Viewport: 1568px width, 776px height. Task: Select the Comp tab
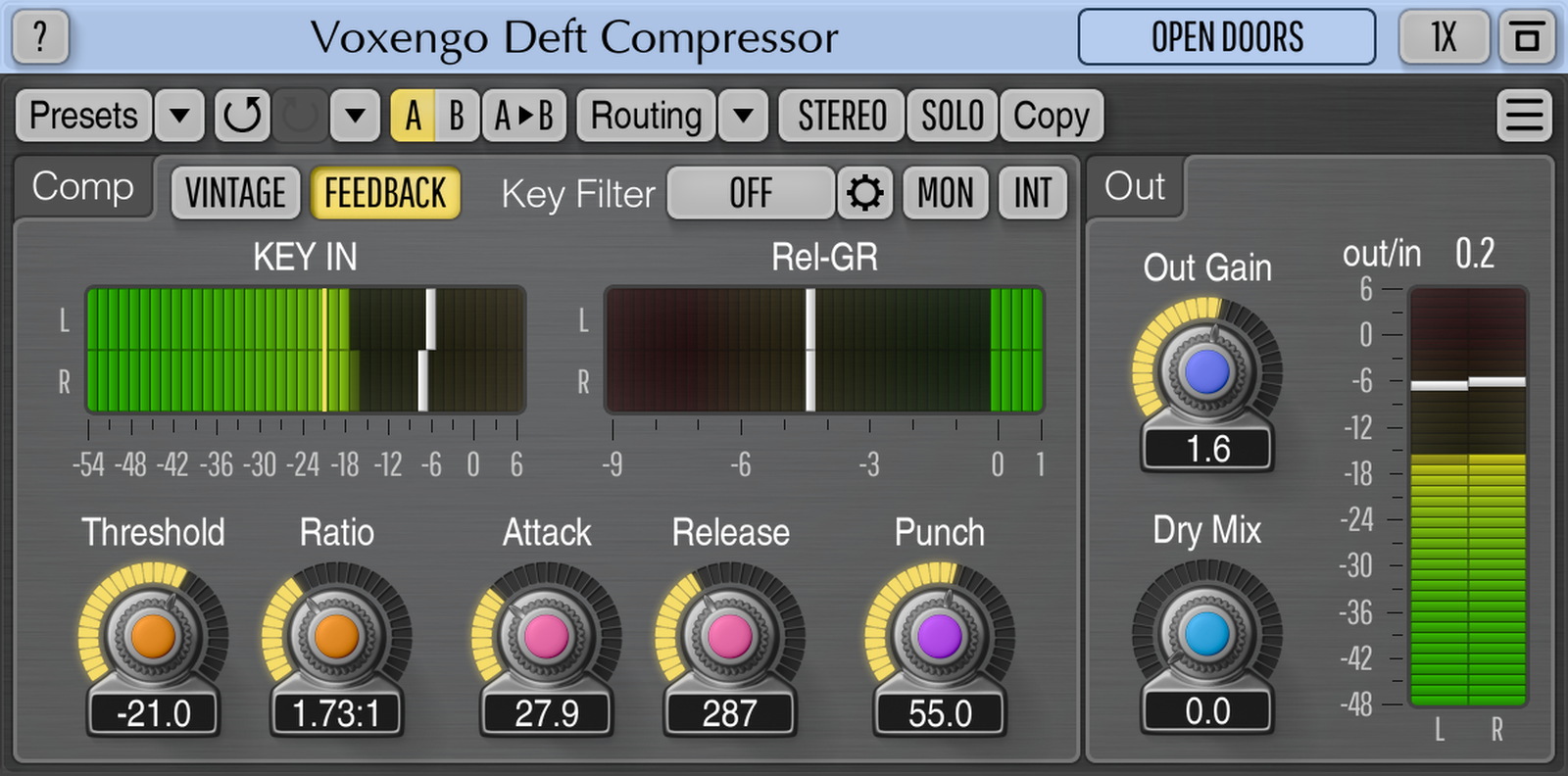83,186
